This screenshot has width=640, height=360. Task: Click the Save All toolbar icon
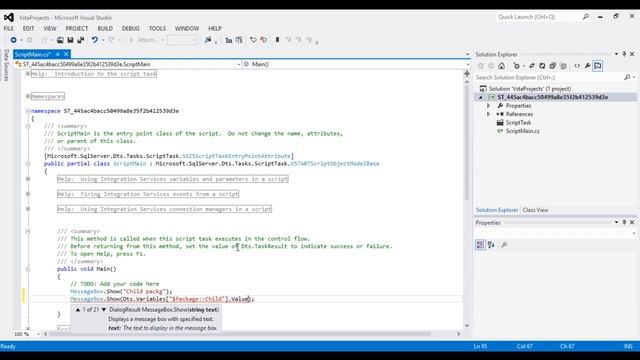81,40
